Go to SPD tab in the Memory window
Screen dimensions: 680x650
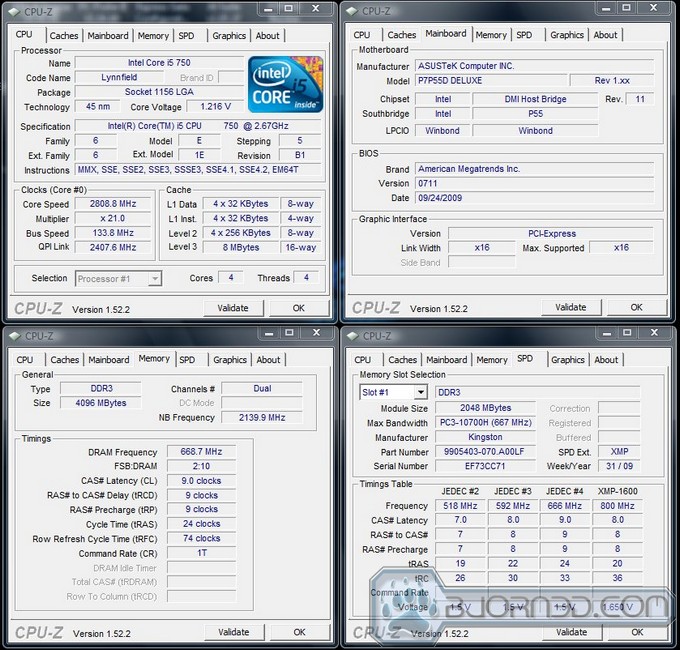coord(187,359)
